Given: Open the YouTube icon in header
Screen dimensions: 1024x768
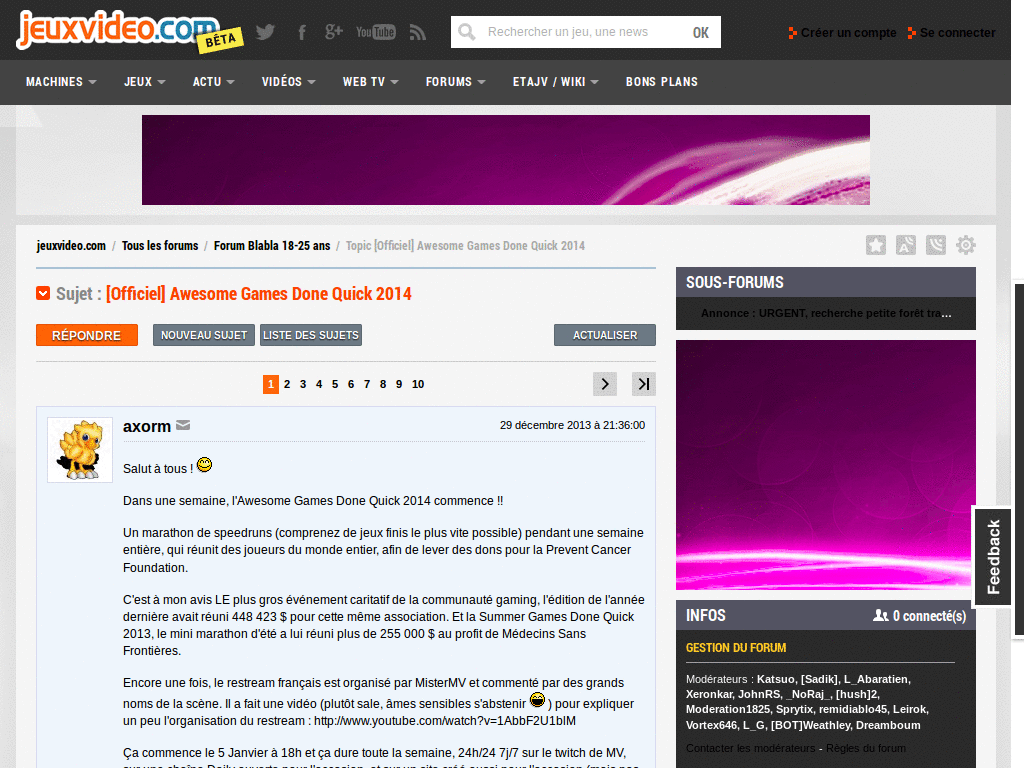Looking at the screenshot, I should 376,32.
